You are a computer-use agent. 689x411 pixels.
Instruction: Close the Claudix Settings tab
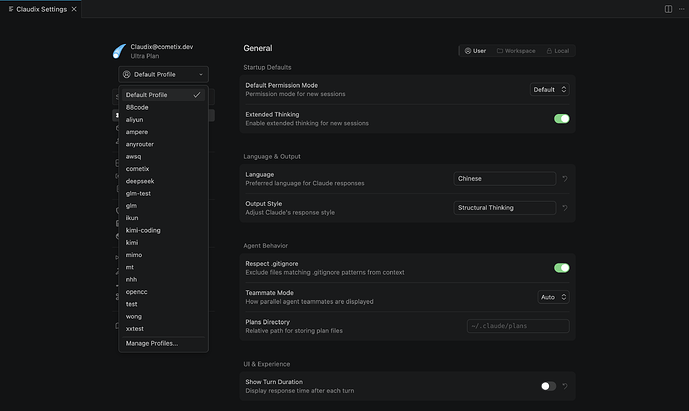pyautogui.click(x=74, y=9)
